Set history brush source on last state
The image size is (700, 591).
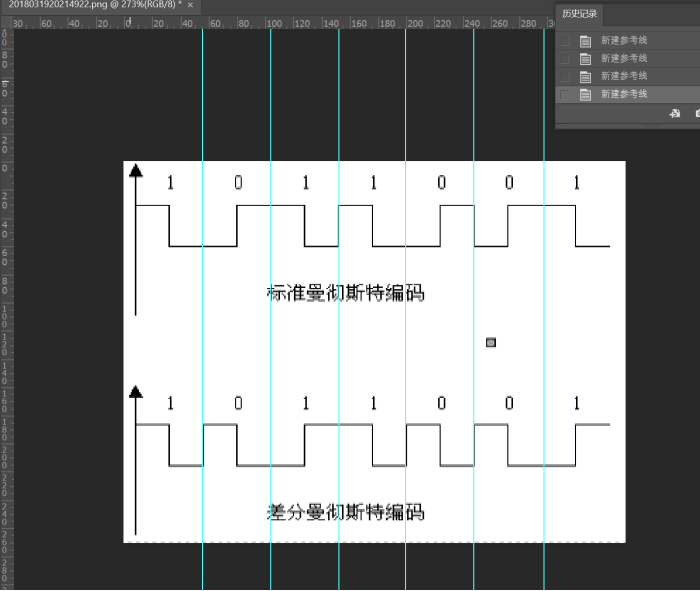(565, 95)
